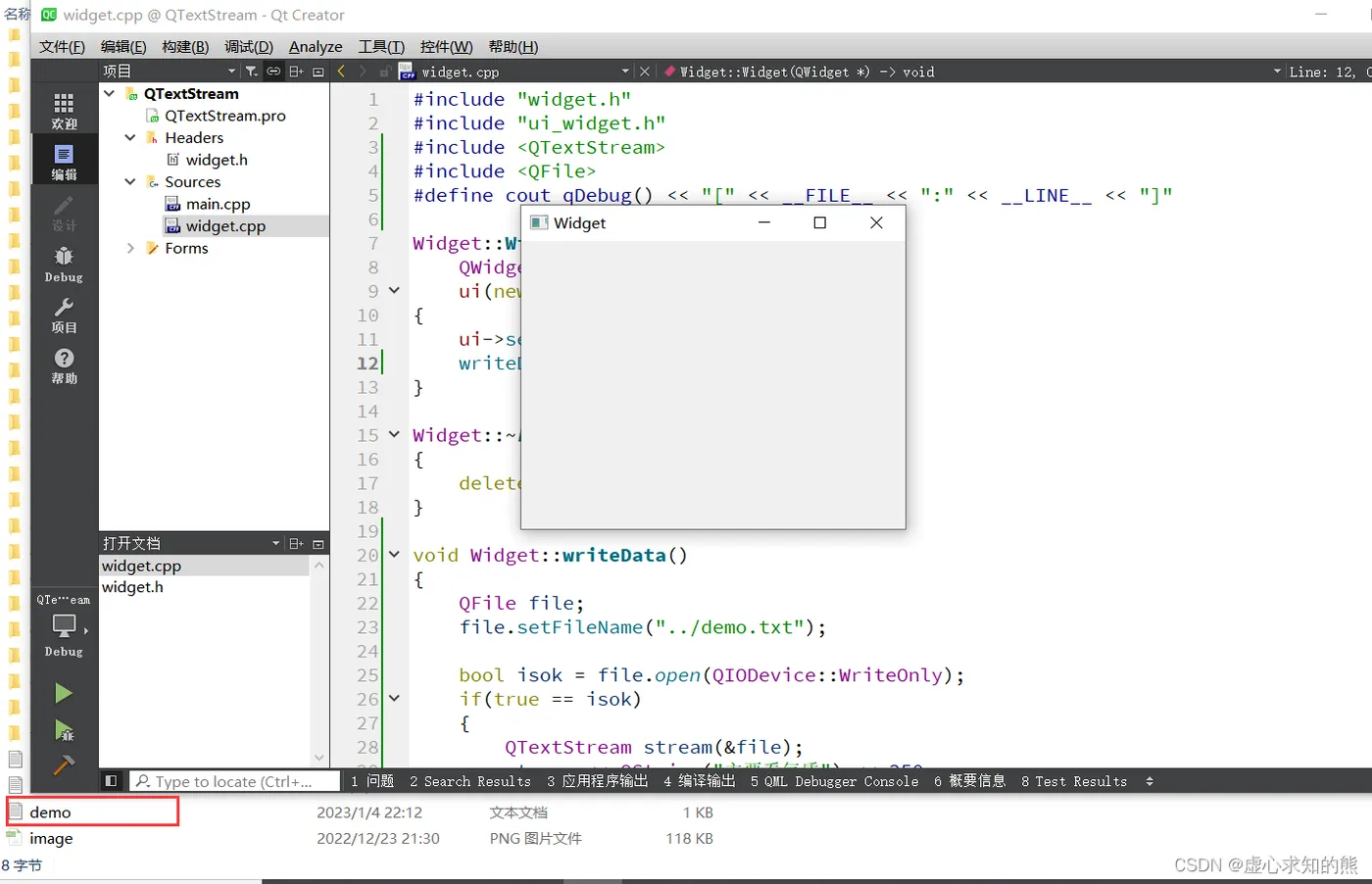
Task: Open the 欢迎 (Welcome) mode
Action: point(64,112)
